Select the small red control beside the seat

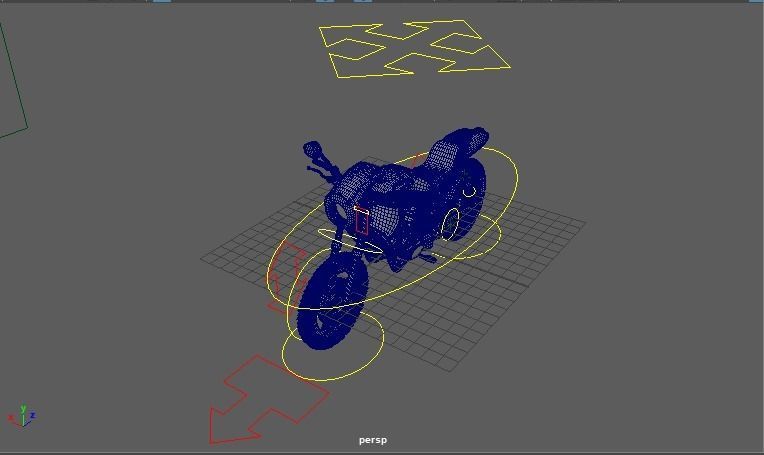coord(419,160)
